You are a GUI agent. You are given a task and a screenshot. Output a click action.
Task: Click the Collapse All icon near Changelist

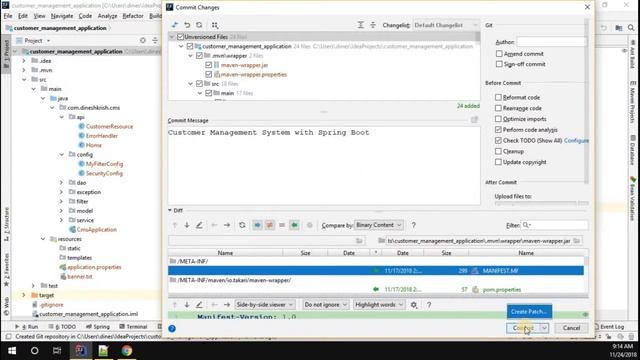[x=373, y=25]
